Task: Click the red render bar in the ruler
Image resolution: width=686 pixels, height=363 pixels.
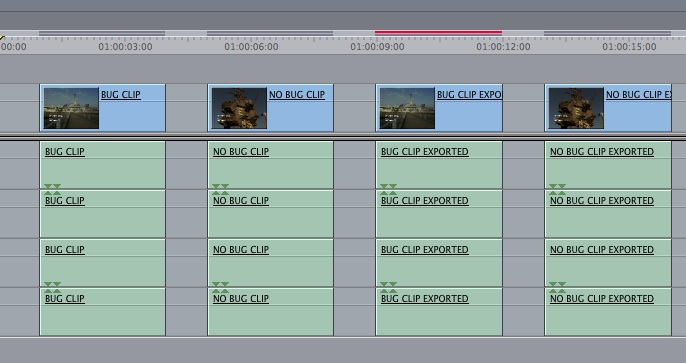Action: (438, 32)
